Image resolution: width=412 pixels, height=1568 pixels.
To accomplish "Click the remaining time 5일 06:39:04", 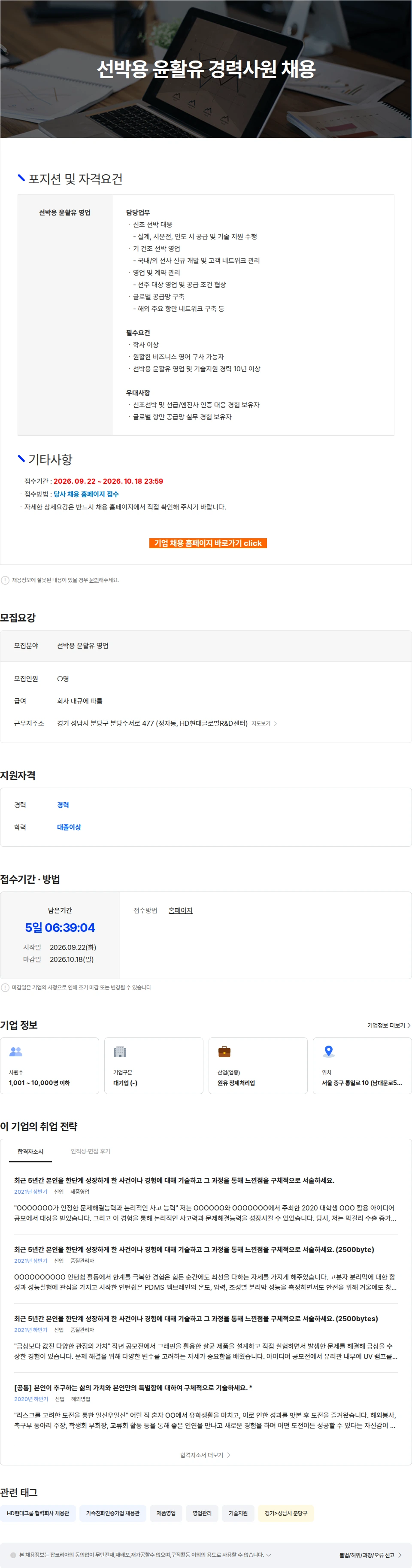I will click(60, 927).
